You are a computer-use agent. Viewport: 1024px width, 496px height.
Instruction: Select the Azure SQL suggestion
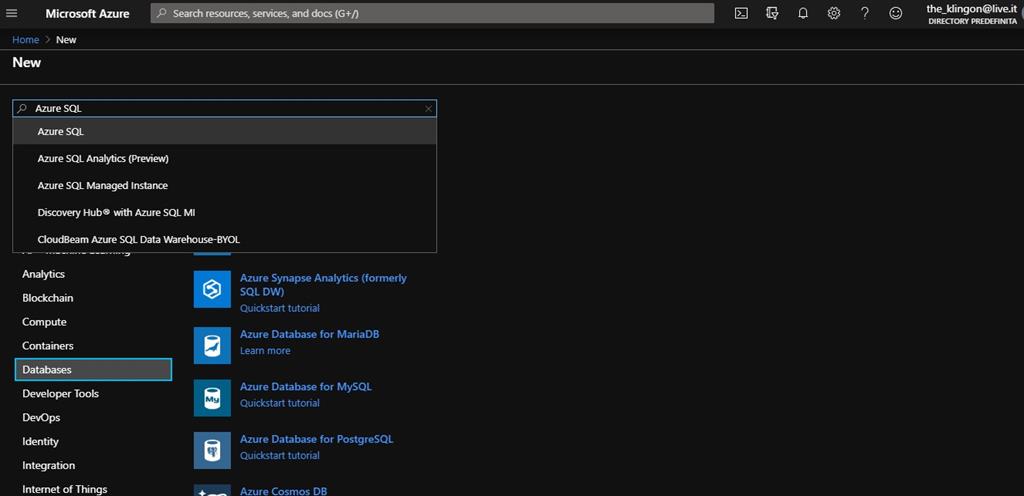tap(225, 131)
